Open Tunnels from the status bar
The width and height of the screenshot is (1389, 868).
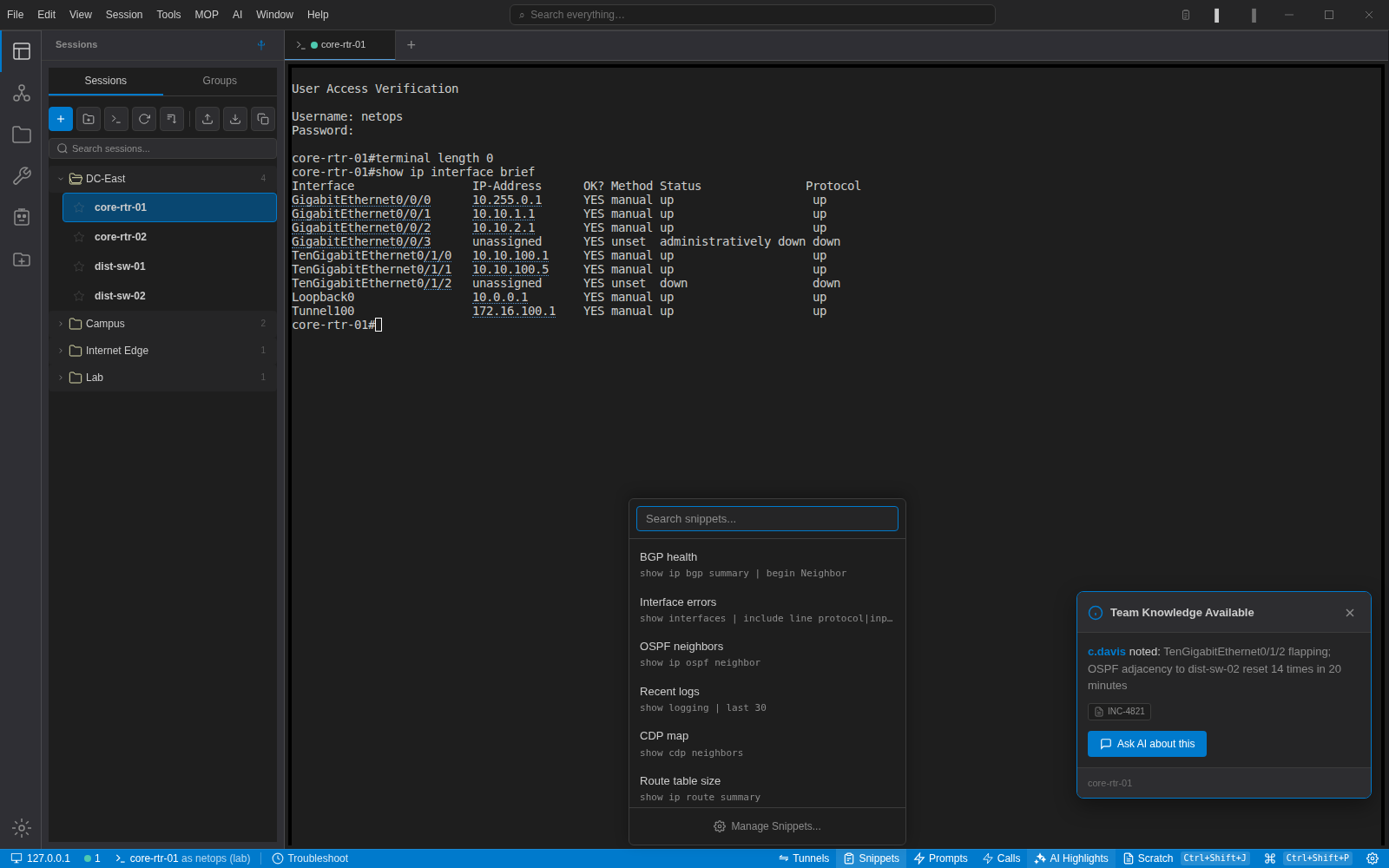pos(804,858)
